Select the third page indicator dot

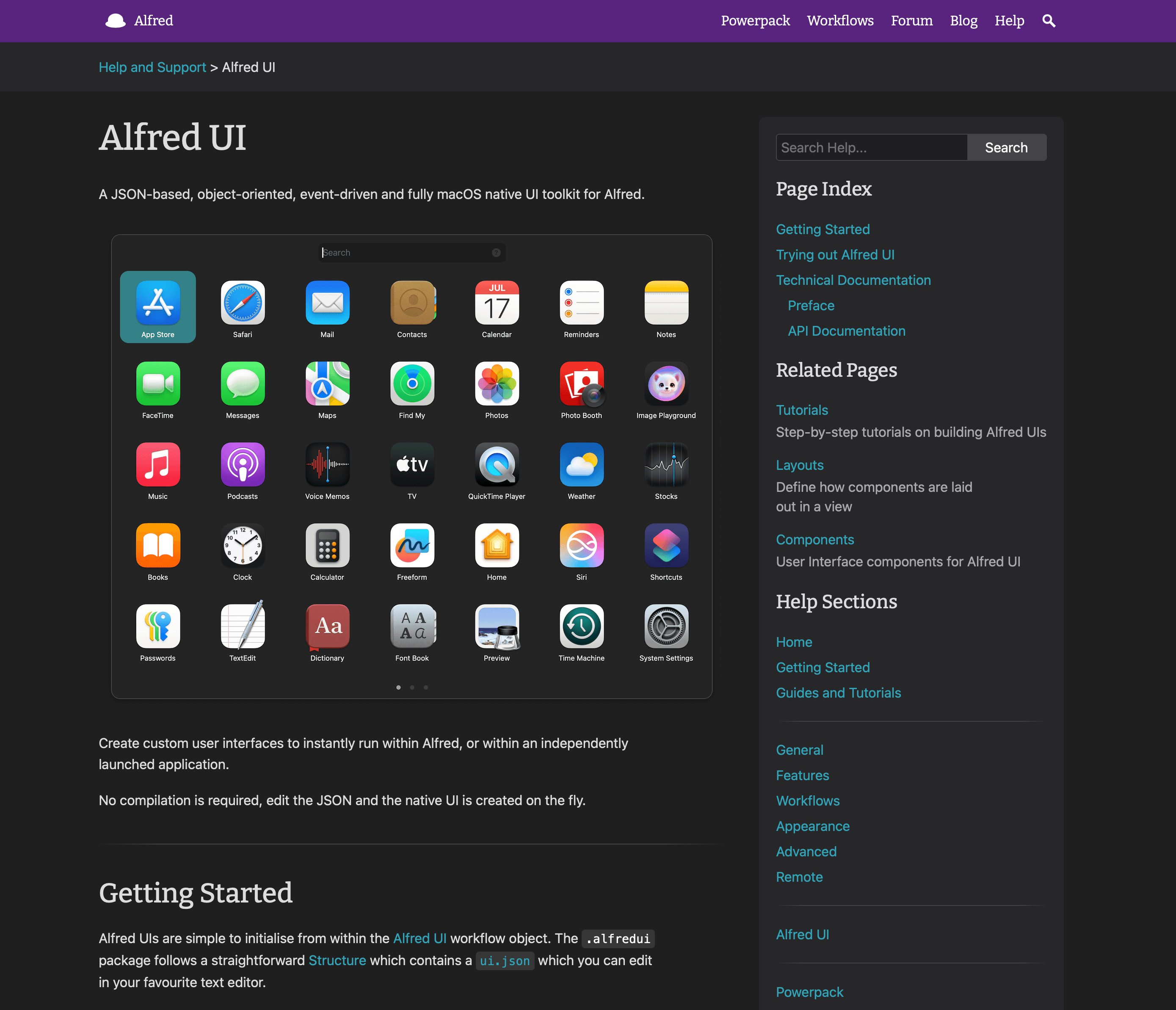426,687
